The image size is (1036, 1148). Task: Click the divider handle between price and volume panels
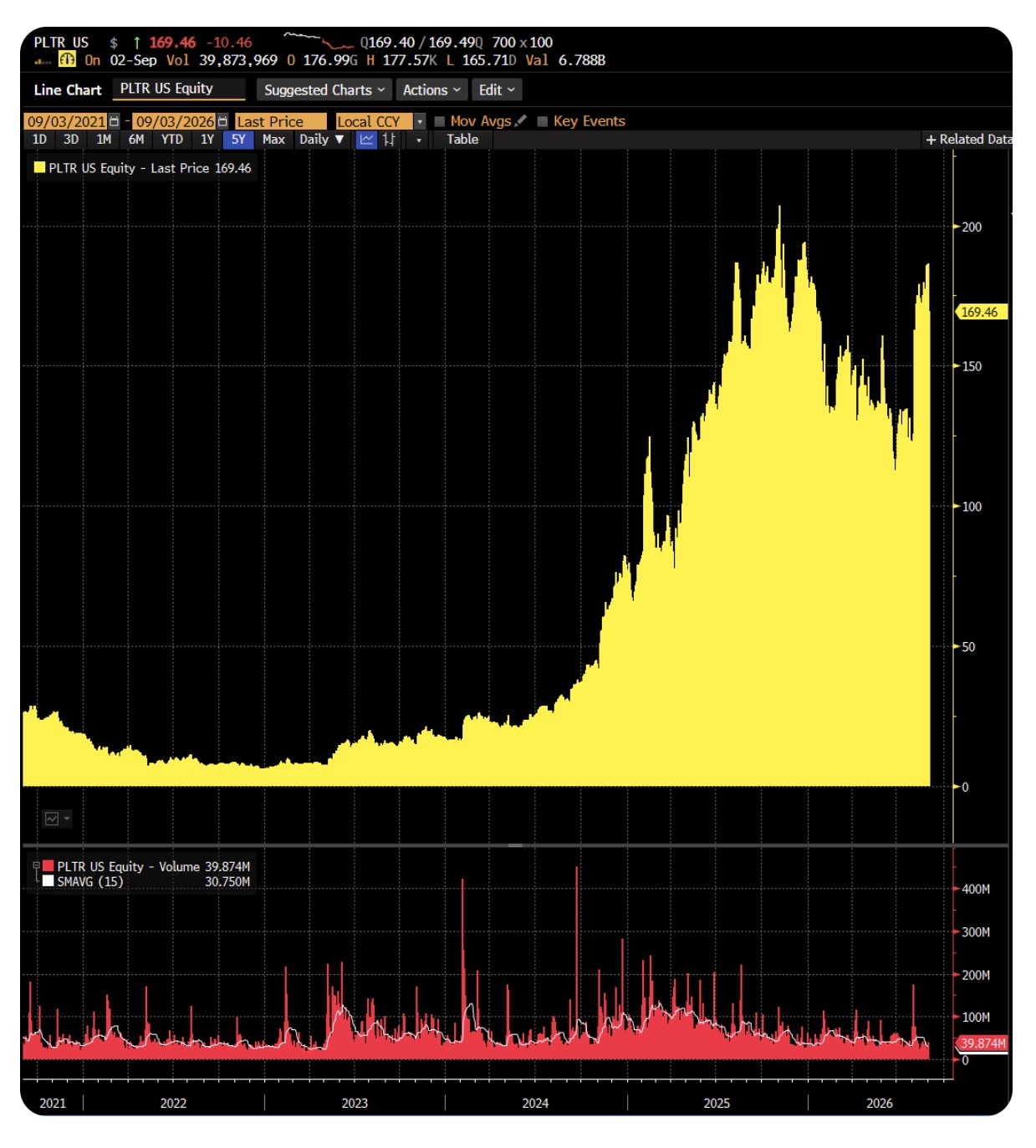point(515,845)
